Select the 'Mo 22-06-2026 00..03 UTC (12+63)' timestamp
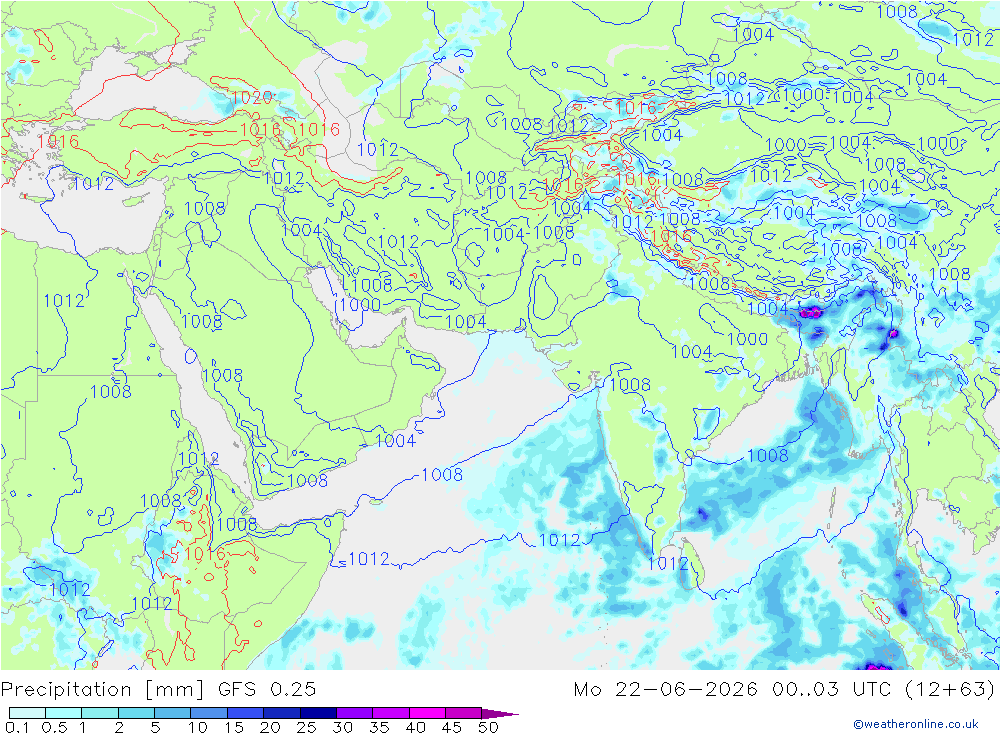This screenshot has height=733, width=1000. click(x=784, y=690)
